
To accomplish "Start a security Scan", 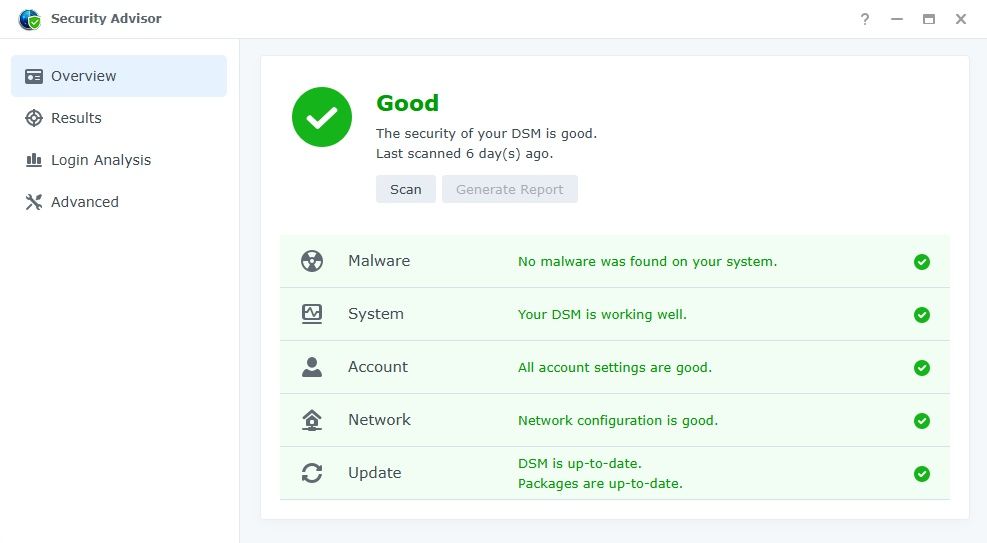I will [x=405, y=189].
